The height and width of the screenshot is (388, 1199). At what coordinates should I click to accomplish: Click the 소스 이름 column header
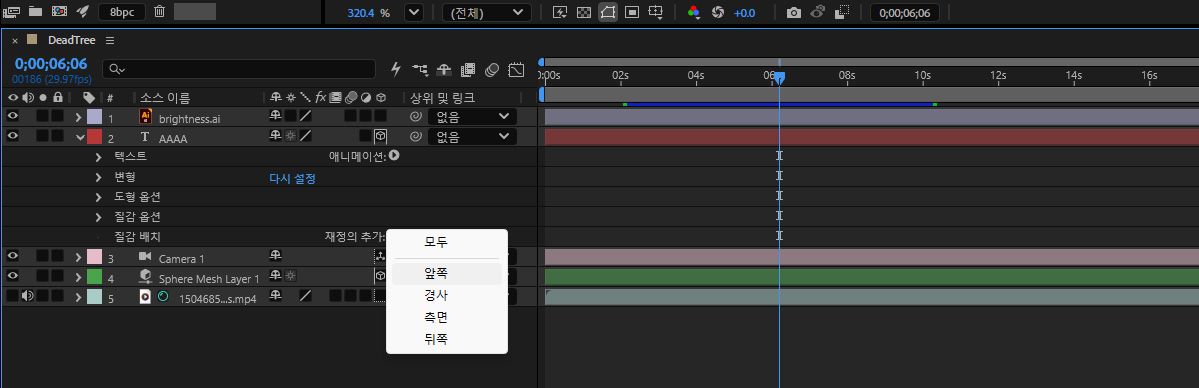165,98
